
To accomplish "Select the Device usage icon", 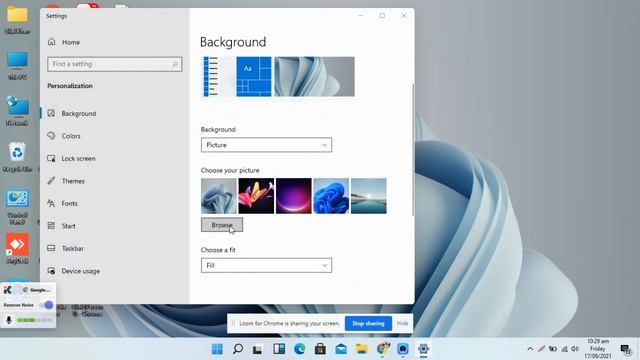I will (51, 271).
